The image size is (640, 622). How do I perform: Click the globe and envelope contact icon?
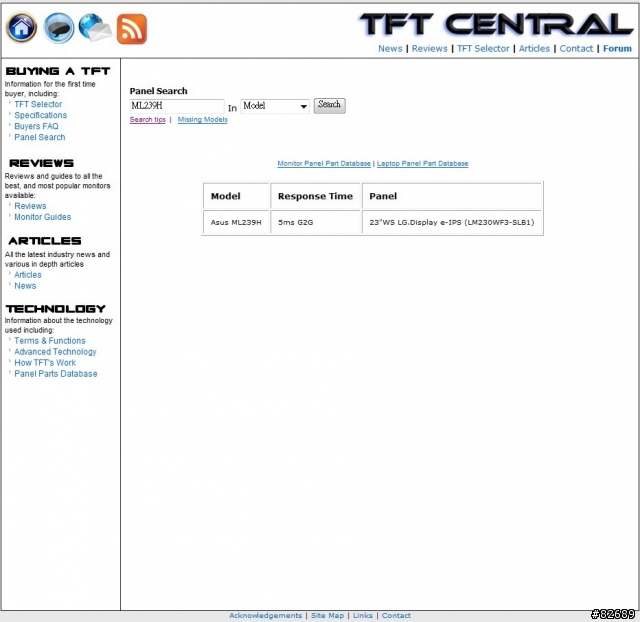point(95,28)
